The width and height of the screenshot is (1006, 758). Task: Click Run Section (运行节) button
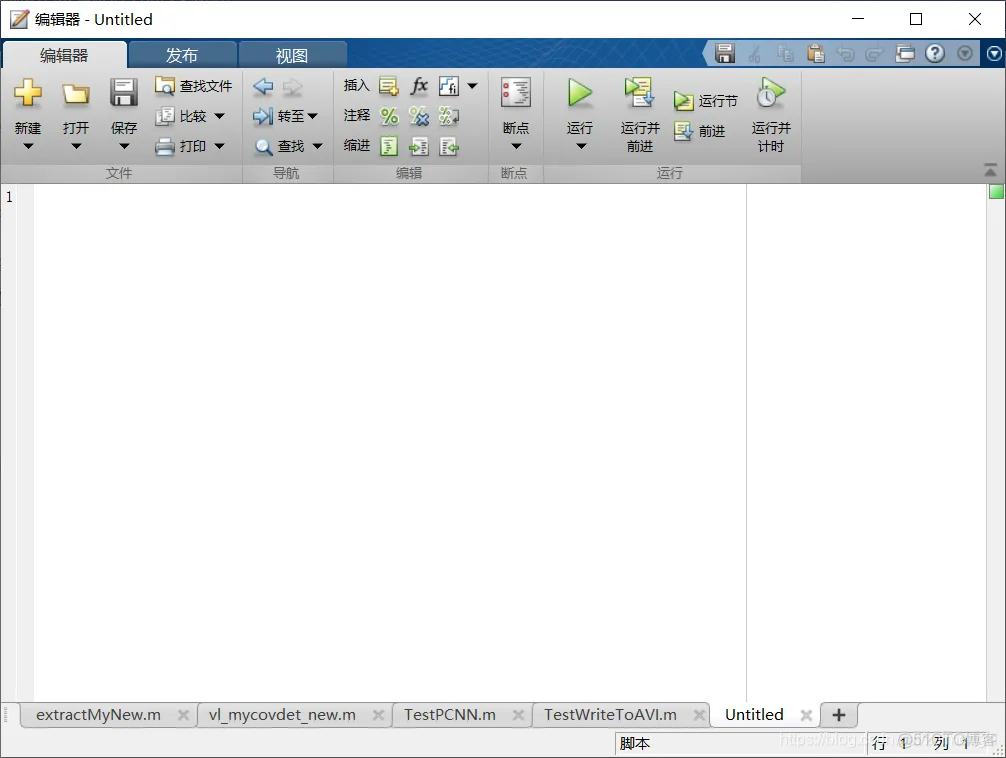[706, 101]
